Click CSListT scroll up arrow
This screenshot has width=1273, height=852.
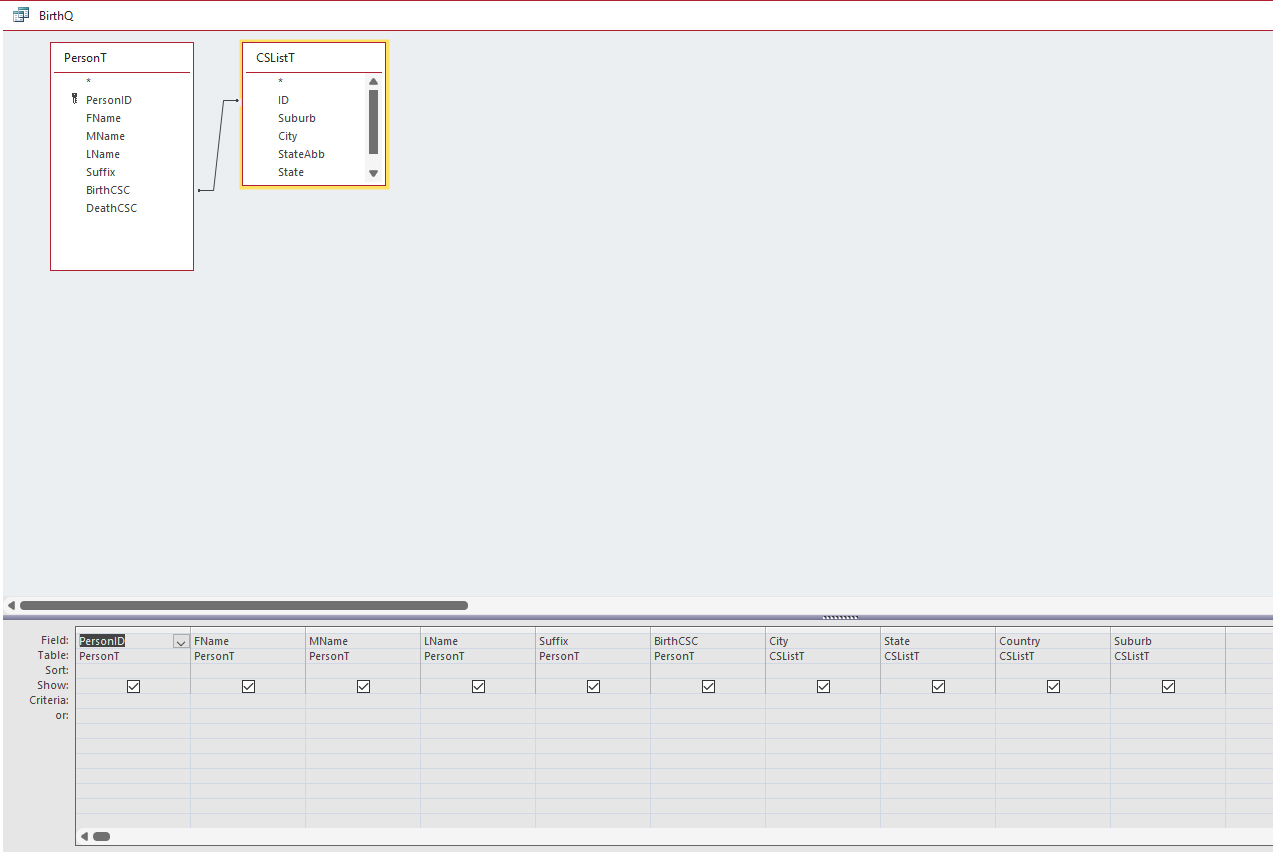point(373,82)
